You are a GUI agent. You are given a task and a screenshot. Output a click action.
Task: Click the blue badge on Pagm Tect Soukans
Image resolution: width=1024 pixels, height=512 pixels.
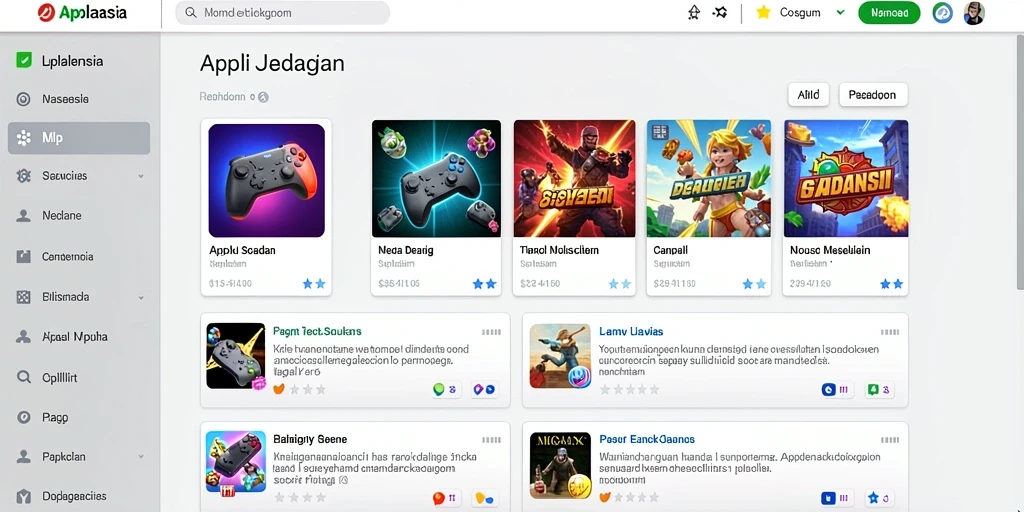click(484, 390)
